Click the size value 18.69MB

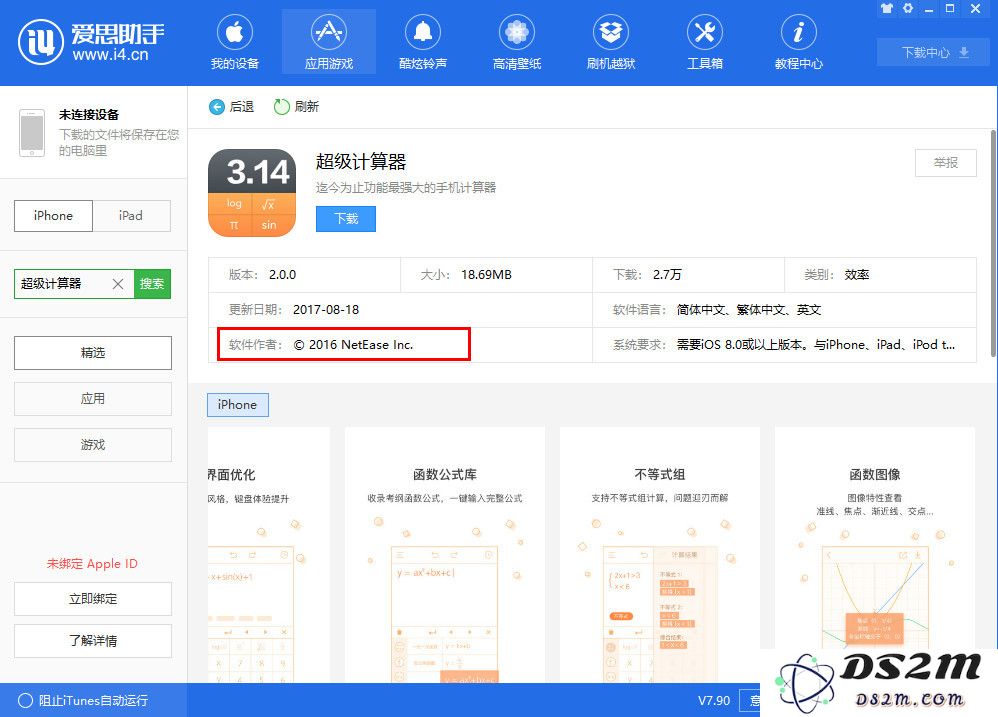[486, 275]
